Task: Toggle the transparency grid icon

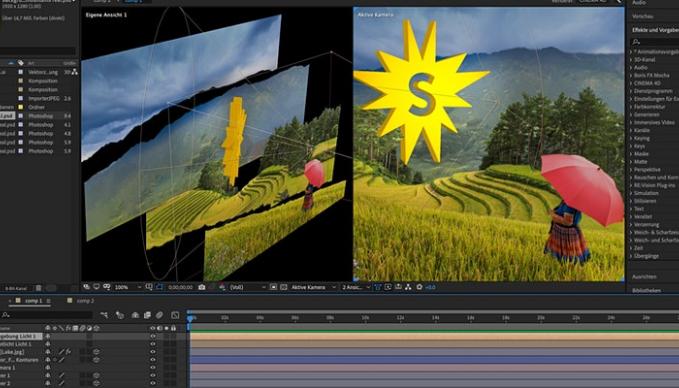Action: click(284, 287)
